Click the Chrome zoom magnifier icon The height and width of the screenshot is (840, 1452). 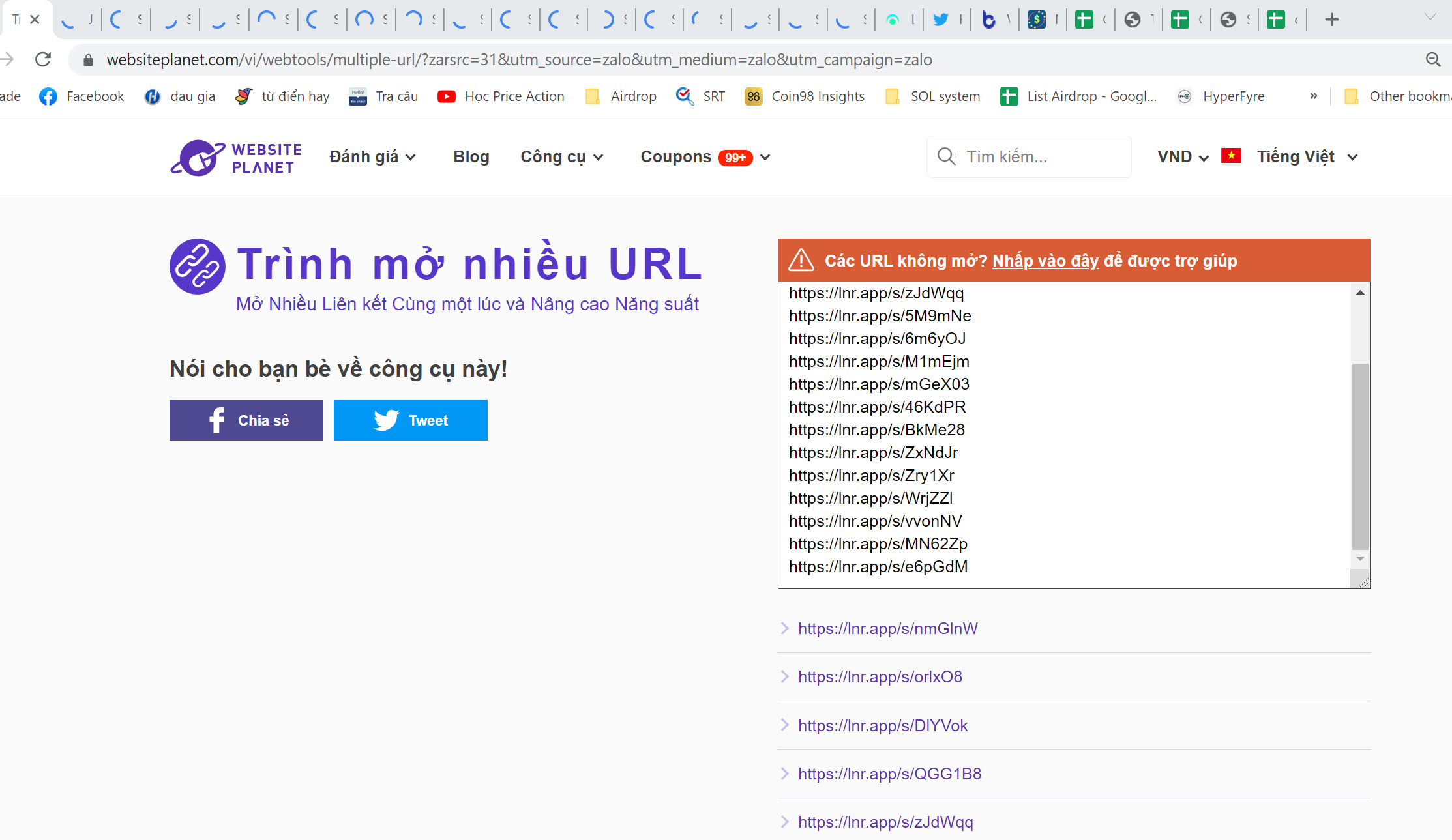pyautogui.click(x=1432, y=59)
